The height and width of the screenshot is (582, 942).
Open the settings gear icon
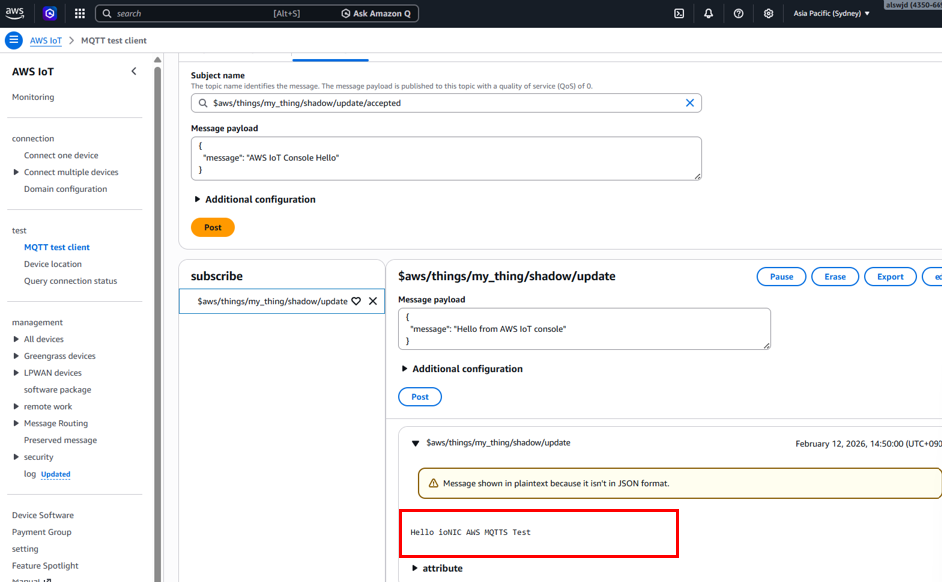[768, 14]
